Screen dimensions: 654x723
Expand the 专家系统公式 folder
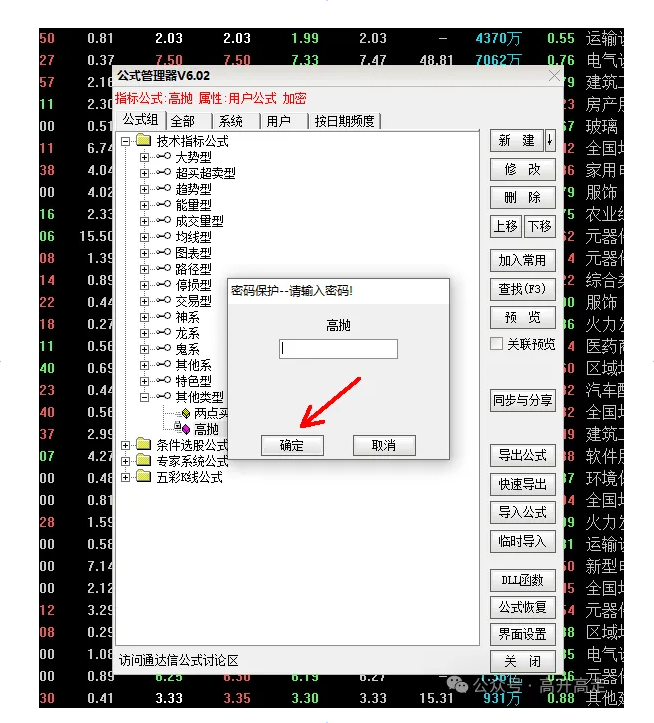click(x=125, y=461)
